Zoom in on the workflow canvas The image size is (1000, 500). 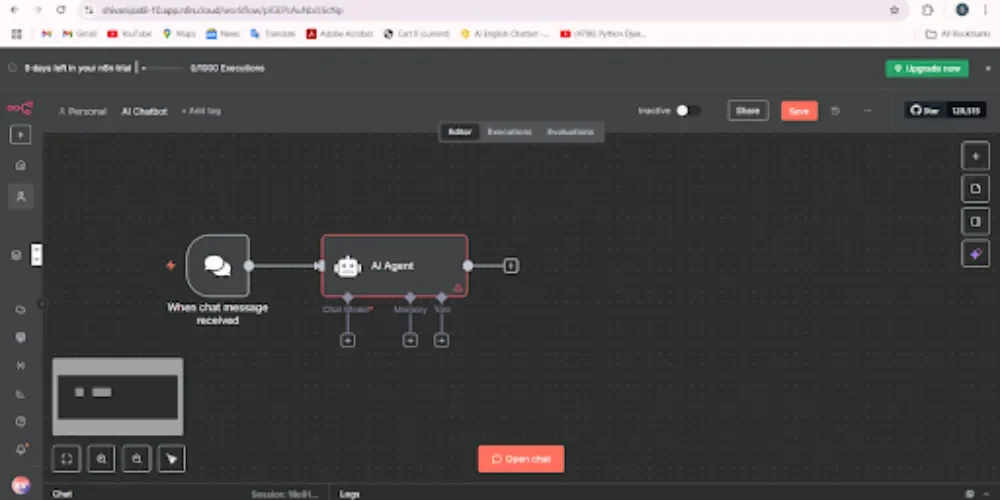coord(101,458)
